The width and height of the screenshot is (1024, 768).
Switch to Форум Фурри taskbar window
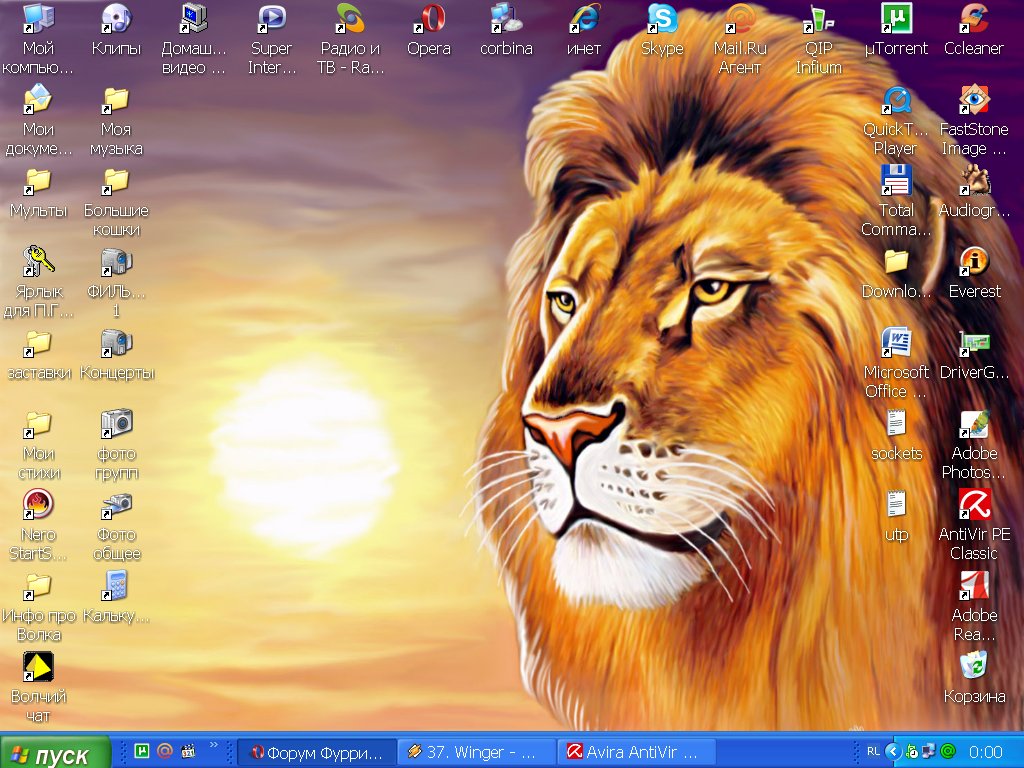(316, 753)
